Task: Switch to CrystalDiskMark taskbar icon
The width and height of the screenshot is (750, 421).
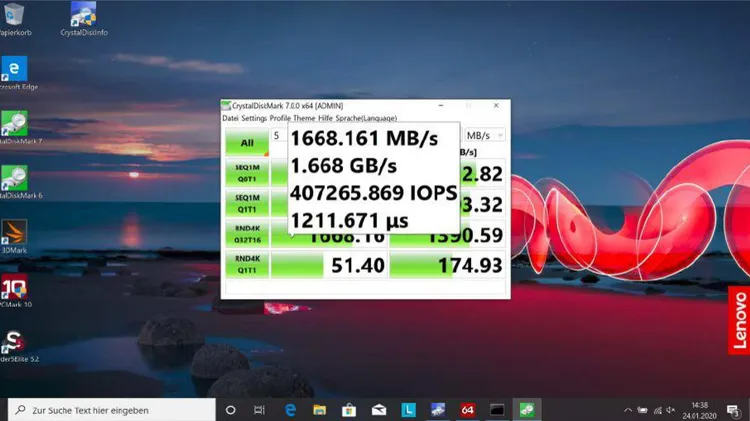Action: click(527, 410)
